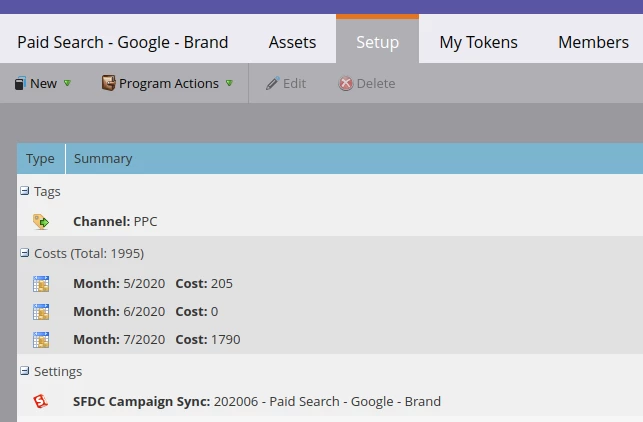Click the Edit pencil icon

click(x=272, y=84)
